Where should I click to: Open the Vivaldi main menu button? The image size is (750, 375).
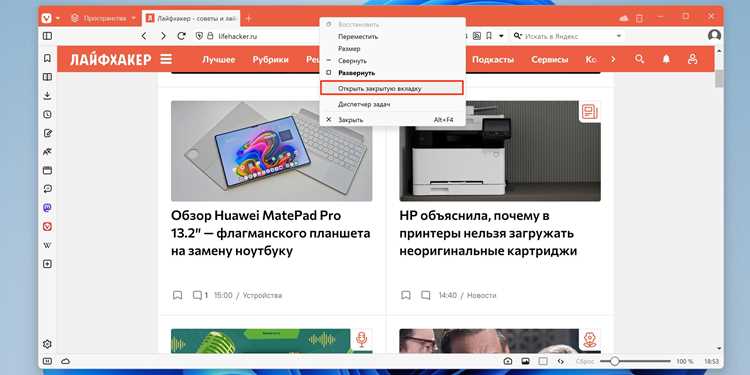click(x=46, y=18)
